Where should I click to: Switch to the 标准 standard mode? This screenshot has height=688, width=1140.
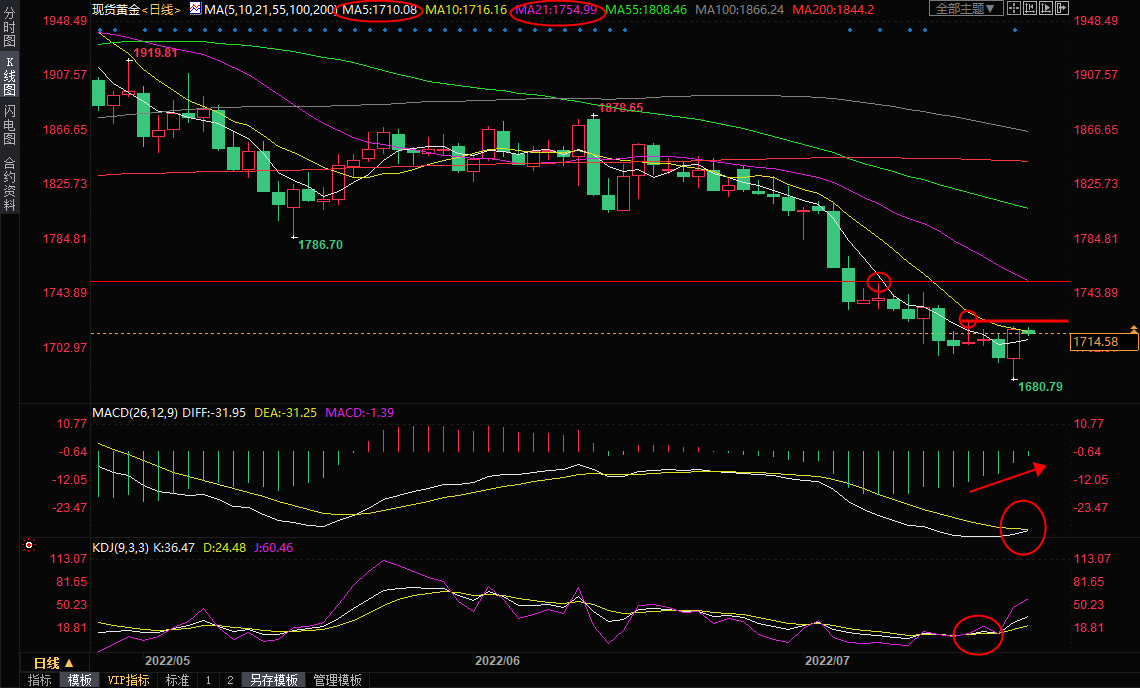point(177,680)
